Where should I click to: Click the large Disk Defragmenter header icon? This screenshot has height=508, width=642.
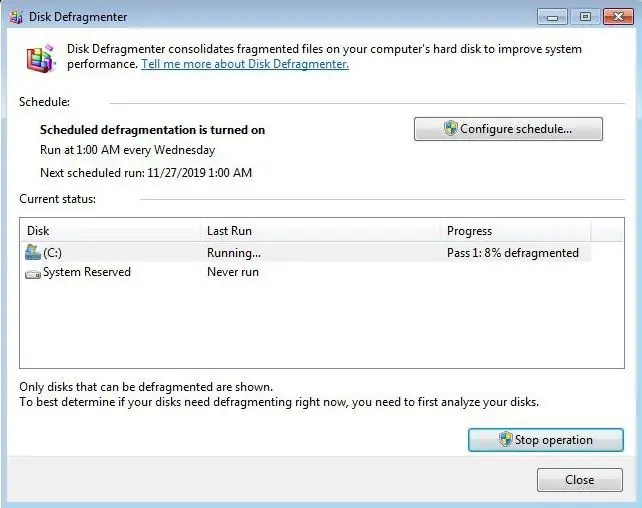41,59
